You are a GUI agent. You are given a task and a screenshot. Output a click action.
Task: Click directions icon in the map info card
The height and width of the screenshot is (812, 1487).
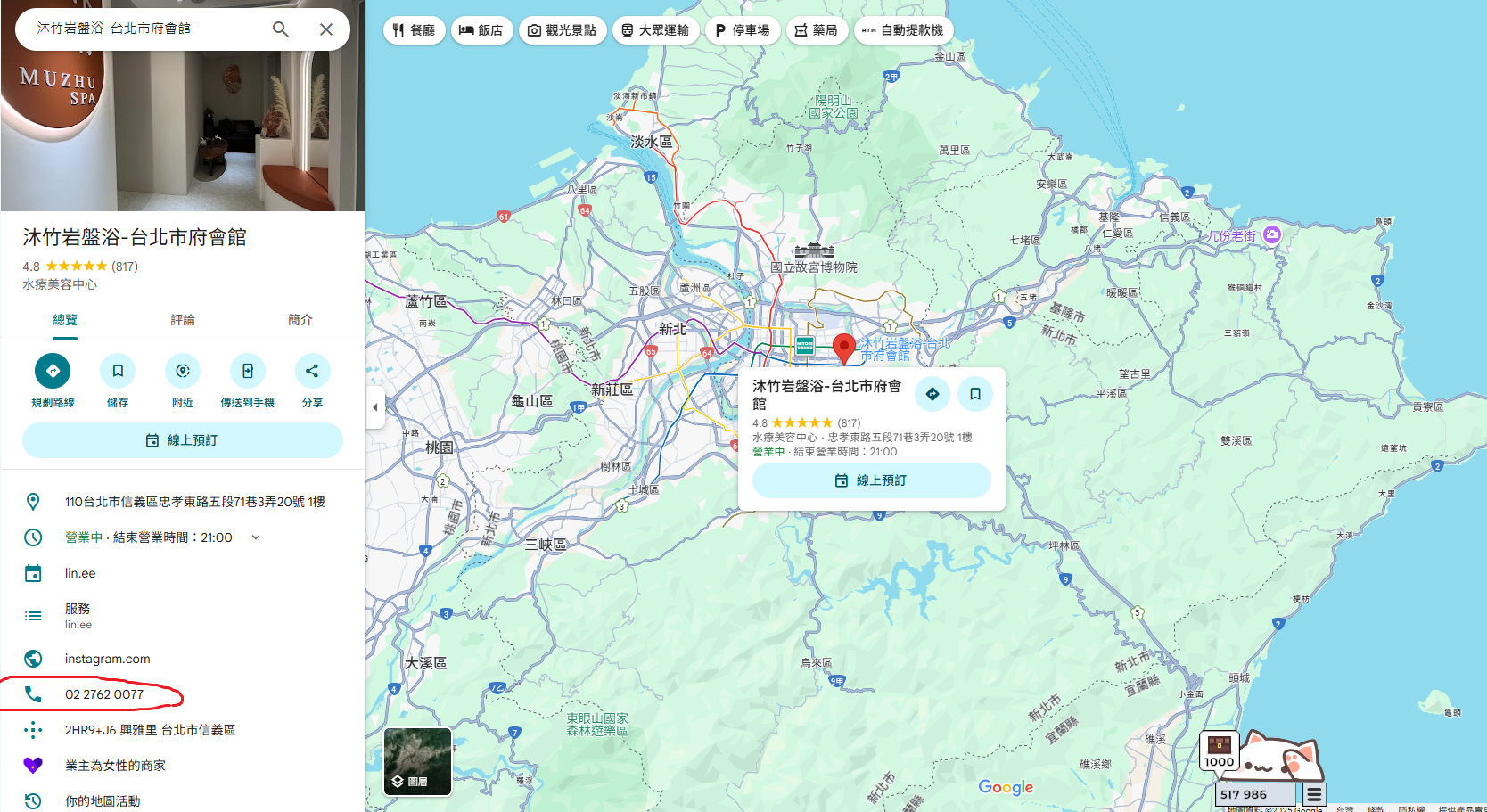pos(932,394)
